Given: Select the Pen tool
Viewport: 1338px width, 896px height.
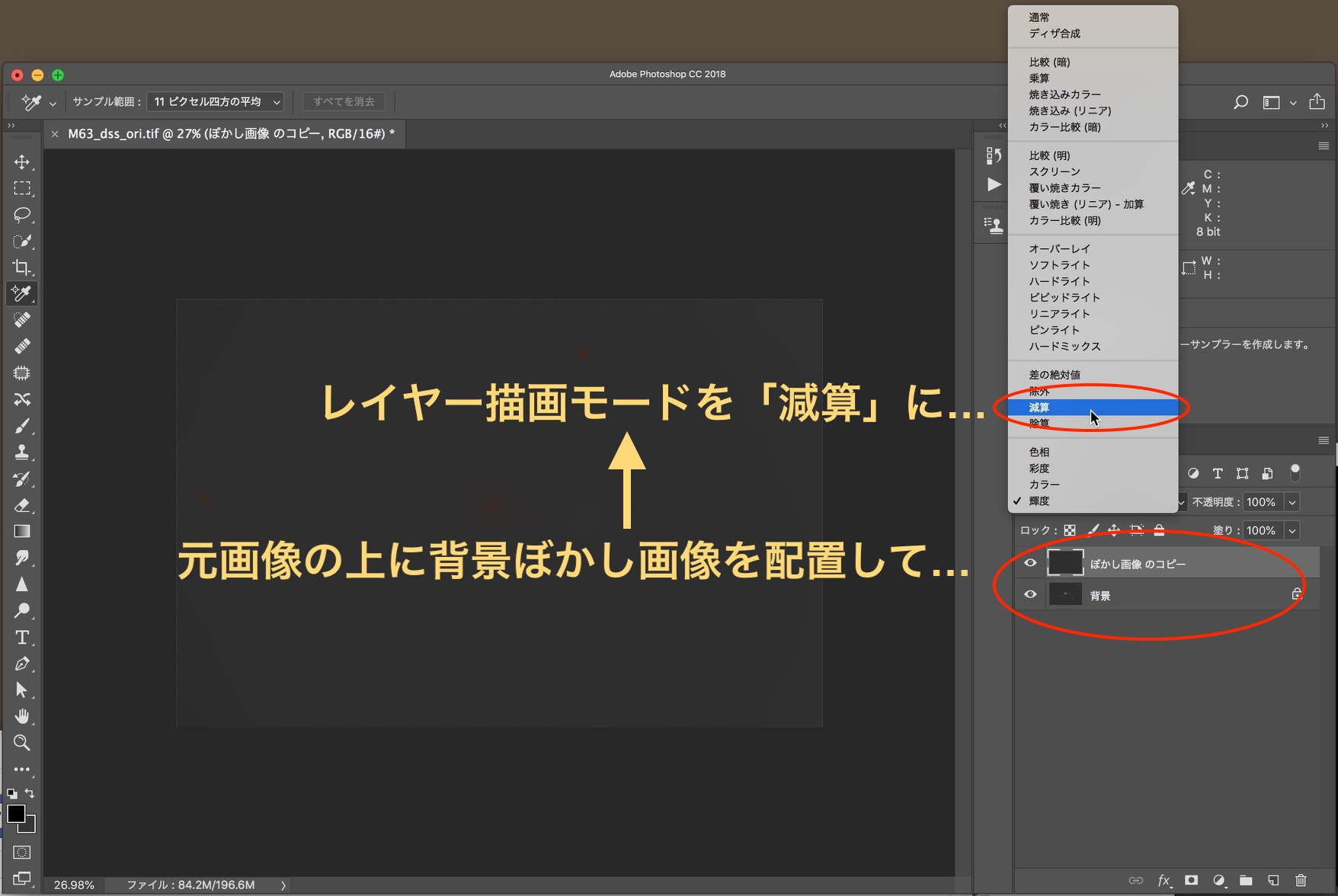Looking at the screenshot, I should tap(22, 664).
